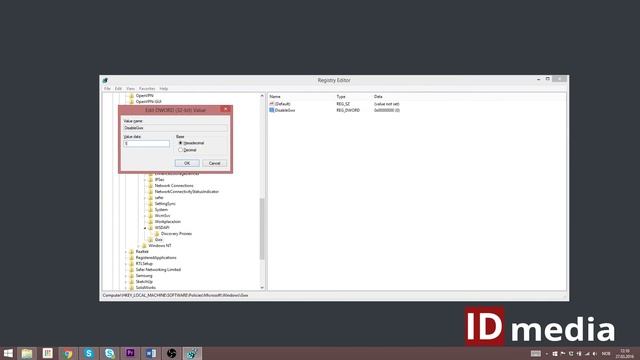Click the RegisteredApplications folder icon
The width and height of the screenshot is (640, 360).
pyautogui.click(x=131, y=258)
